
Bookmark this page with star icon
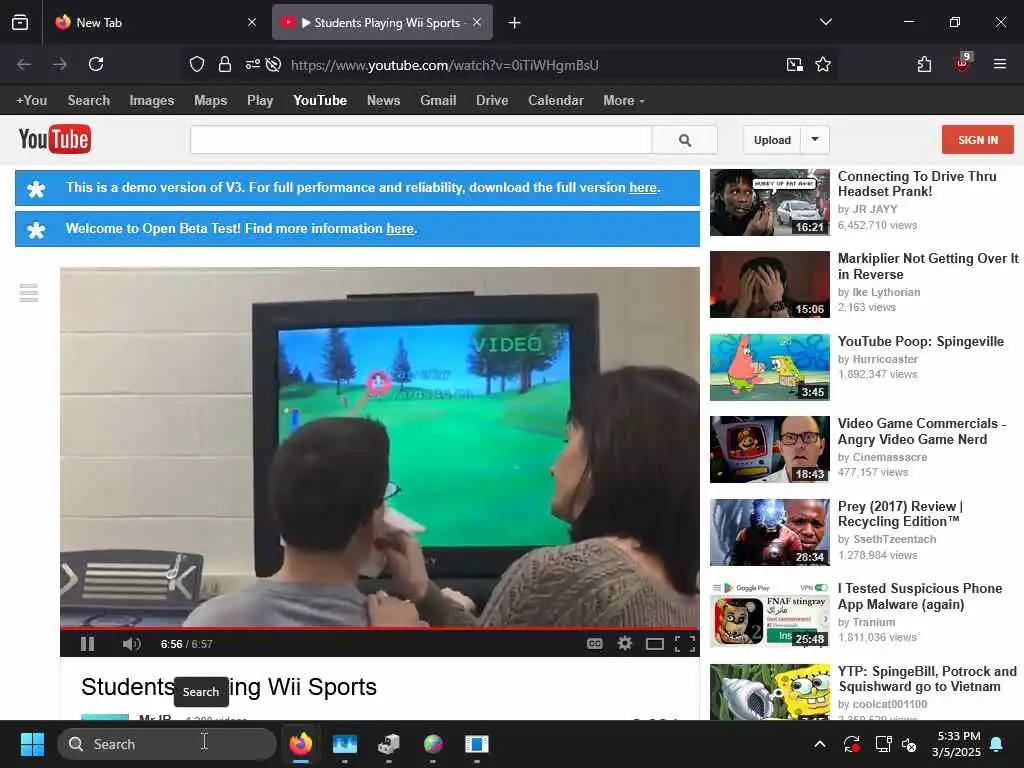pyautogui.click(x=823, y=65)
